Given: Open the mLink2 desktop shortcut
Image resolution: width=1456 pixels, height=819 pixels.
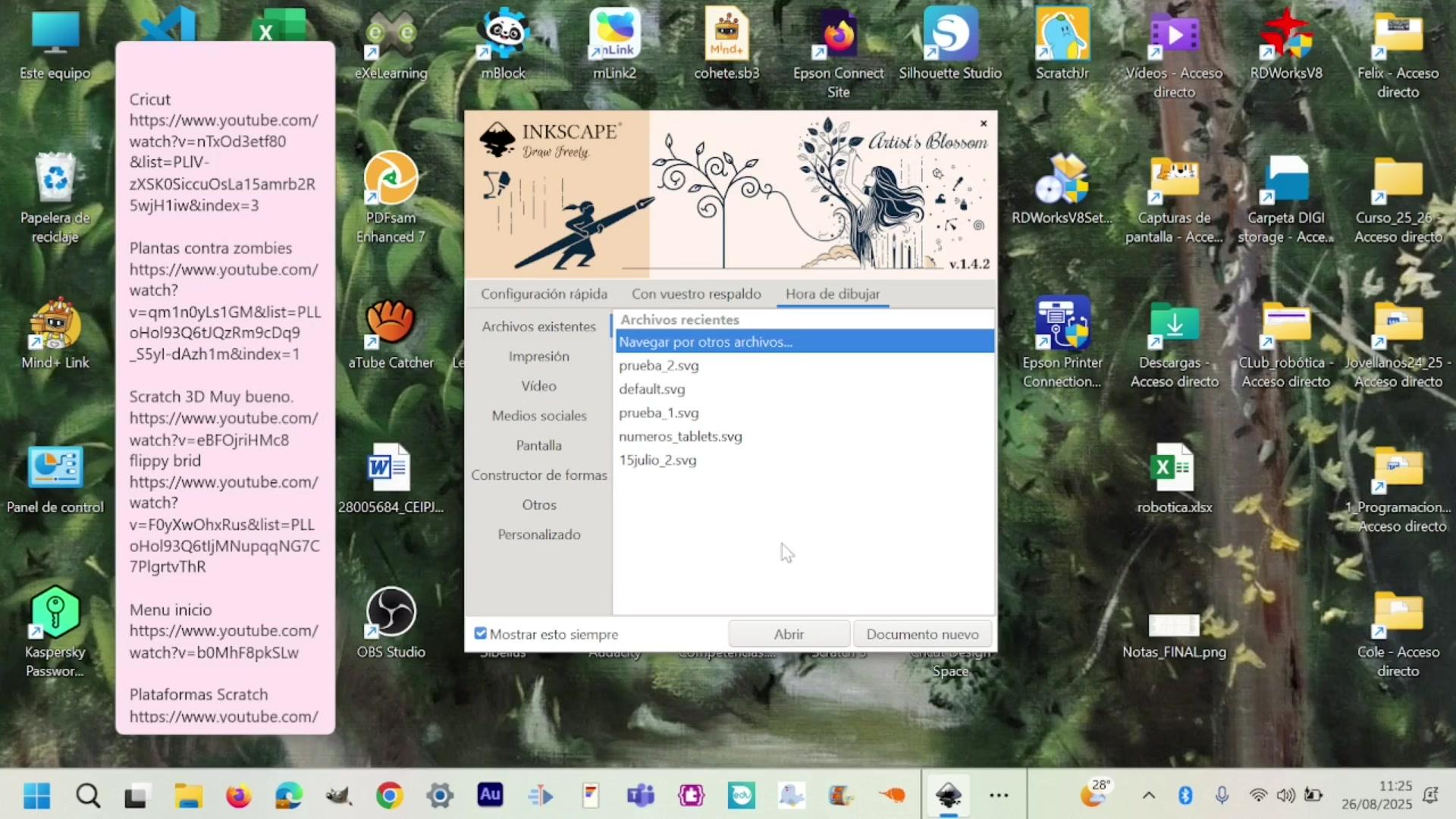Looking at the screenshot, I should tap(615, 45).
